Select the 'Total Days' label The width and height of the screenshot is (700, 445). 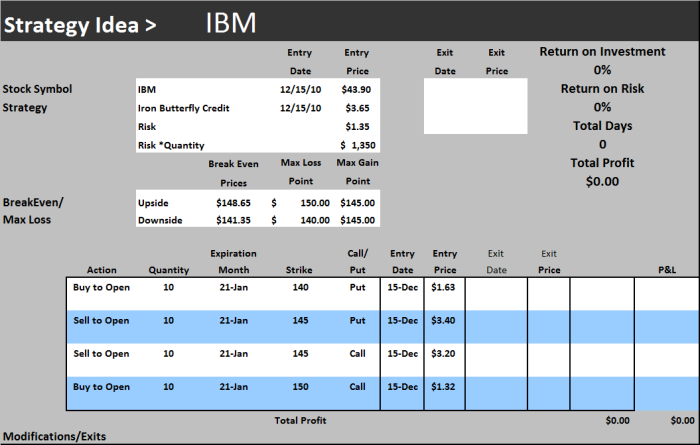coord(602,126)
